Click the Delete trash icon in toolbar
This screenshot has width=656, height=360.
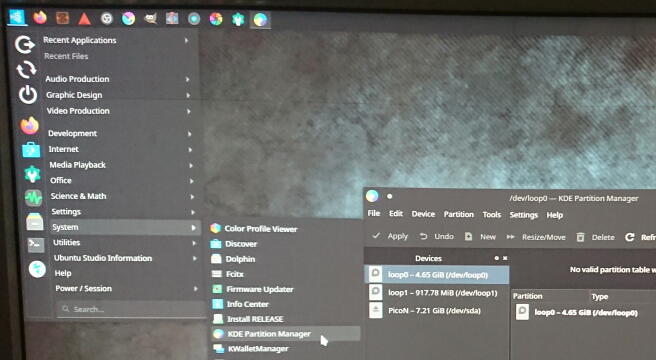580,237
